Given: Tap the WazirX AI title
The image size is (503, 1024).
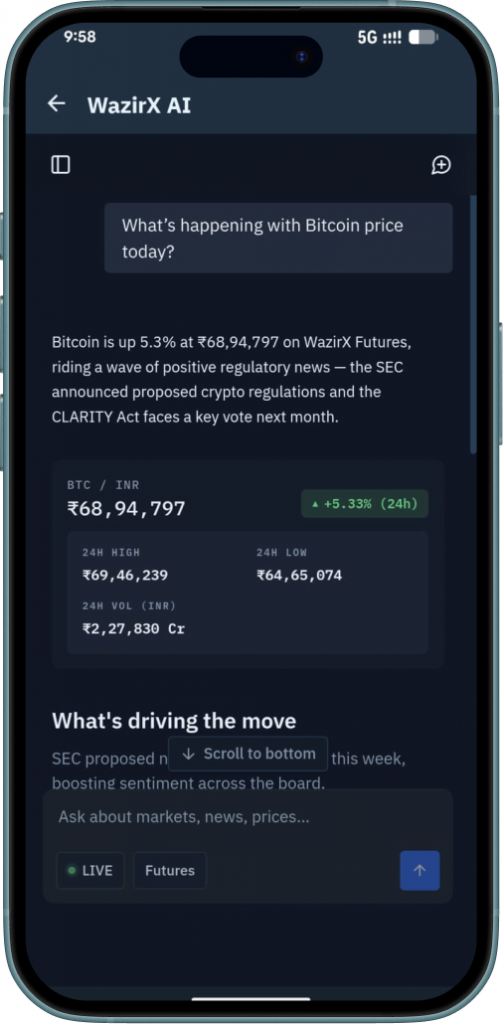Looking at the screenshot, I should (x=139, y=105).
